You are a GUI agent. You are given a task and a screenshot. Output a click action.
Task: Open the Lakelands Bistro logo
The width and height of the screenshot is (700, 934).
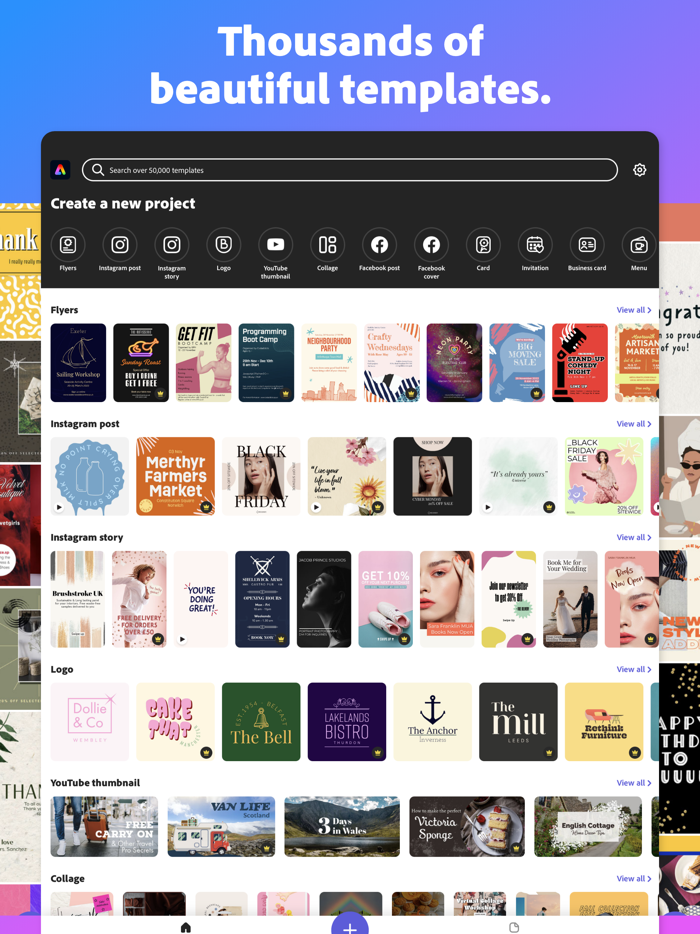coord(347,722)
